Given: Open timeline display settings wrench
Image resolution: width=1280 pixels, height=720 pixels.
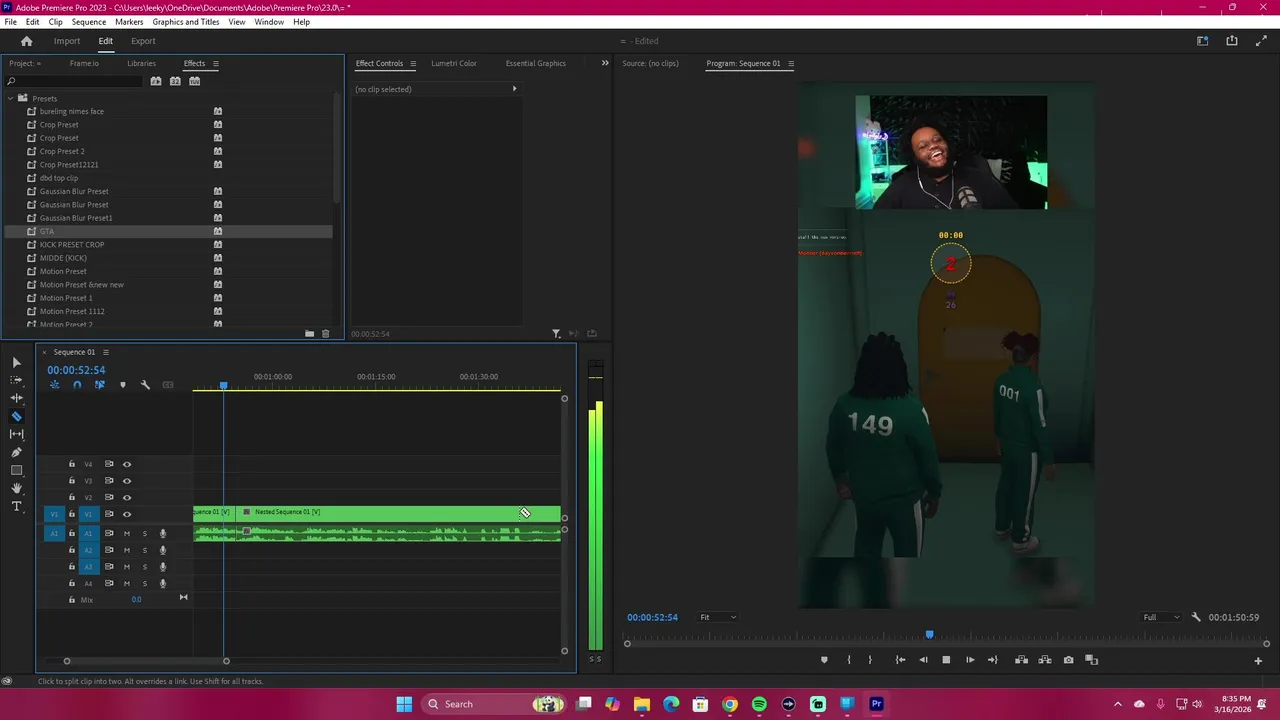Looking at the screenshot, I should point(145,385).
